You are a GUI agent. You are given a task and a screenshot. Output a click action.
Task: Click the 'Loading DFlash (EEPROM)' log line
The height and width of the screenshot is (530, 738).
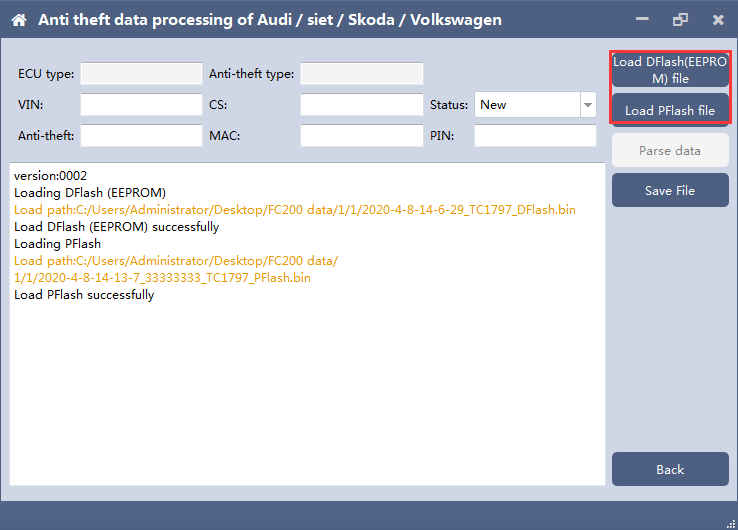point(90,193)
